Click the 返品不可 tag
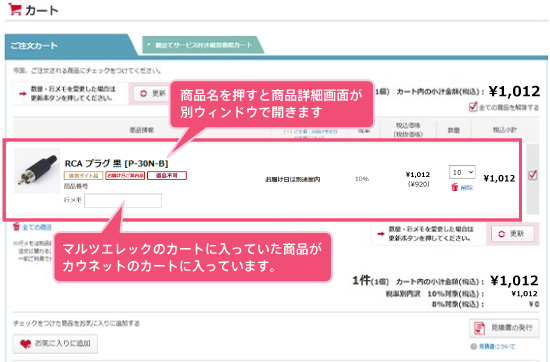This screenshot has height=362, width=550. coord(167,175)
